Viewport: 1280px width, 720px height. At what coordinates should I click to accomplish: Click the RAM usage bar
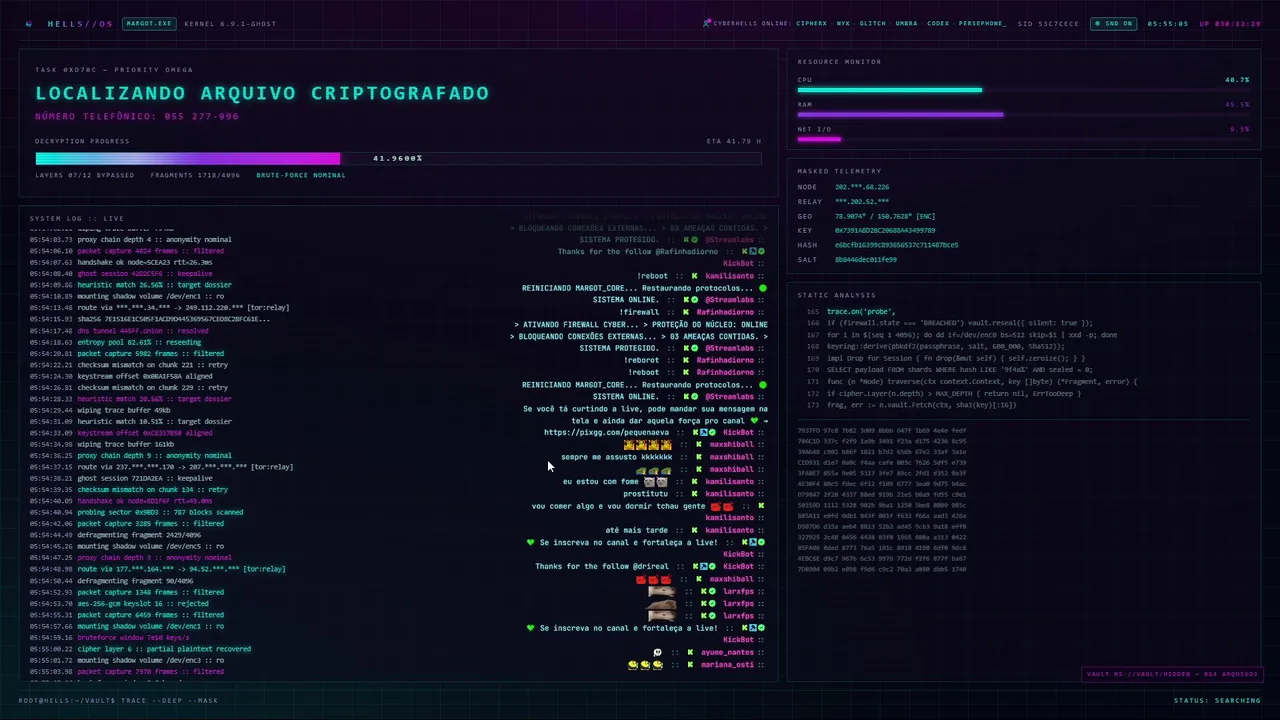coord(1023,115)
